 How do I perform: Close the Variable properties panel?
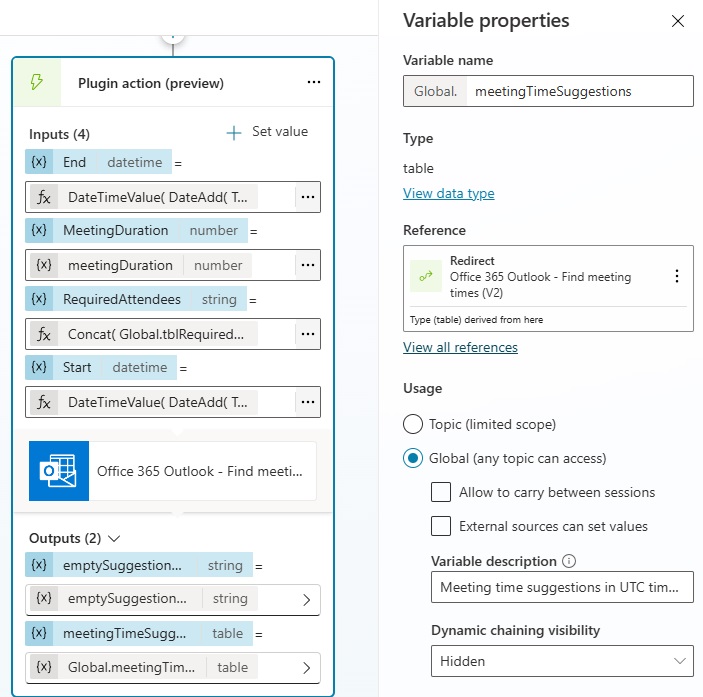point(677,21)
